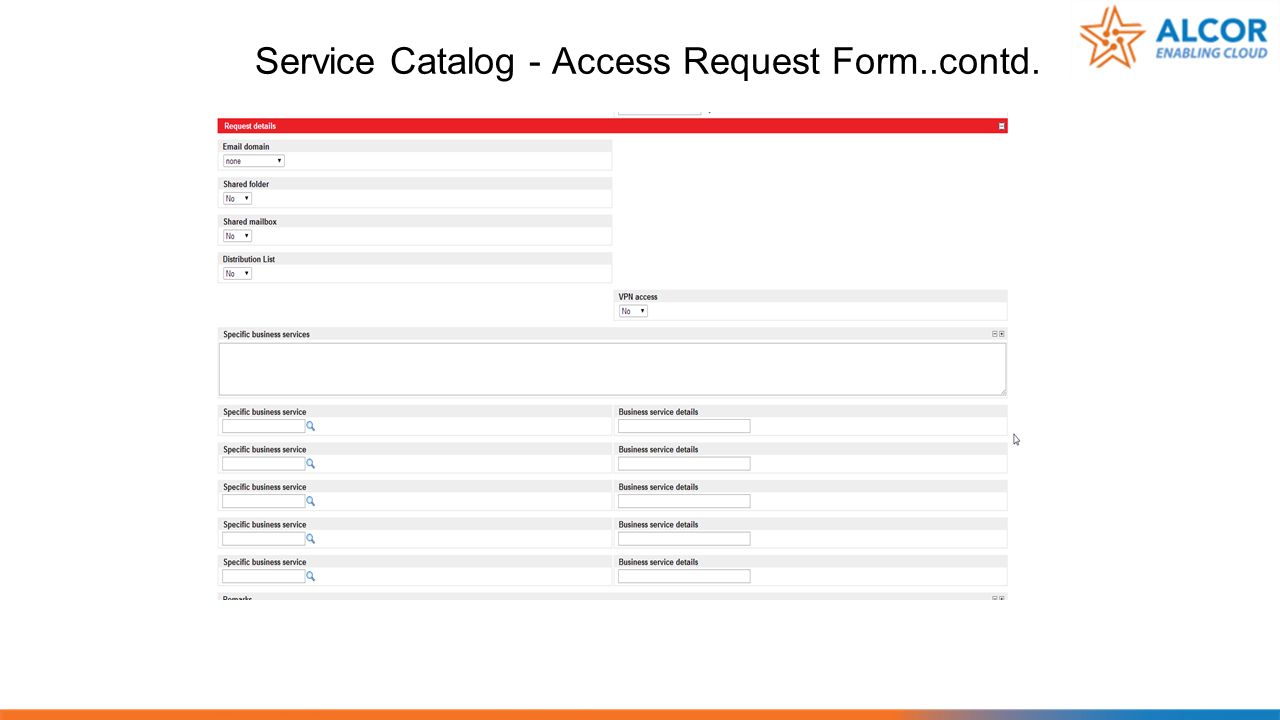Click the Service Catalog slide title
1280x720 pixels.
point(647,61)
